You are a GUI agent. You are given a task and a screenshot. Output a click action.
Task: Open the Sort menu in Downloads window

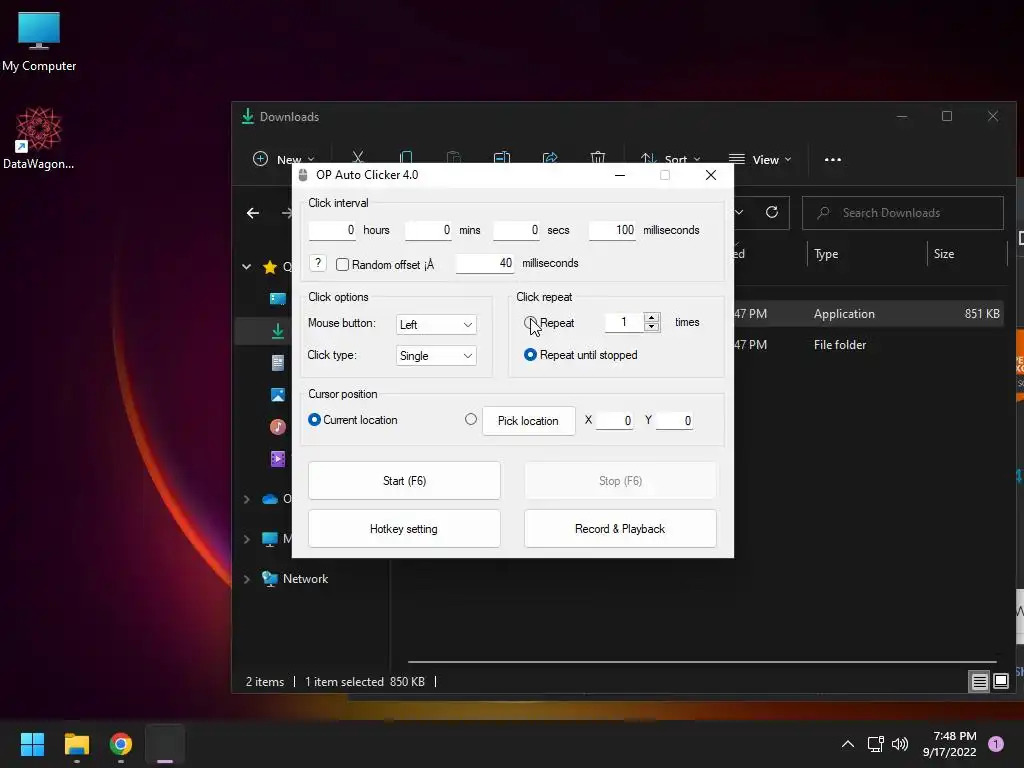(x=670, y=159)
